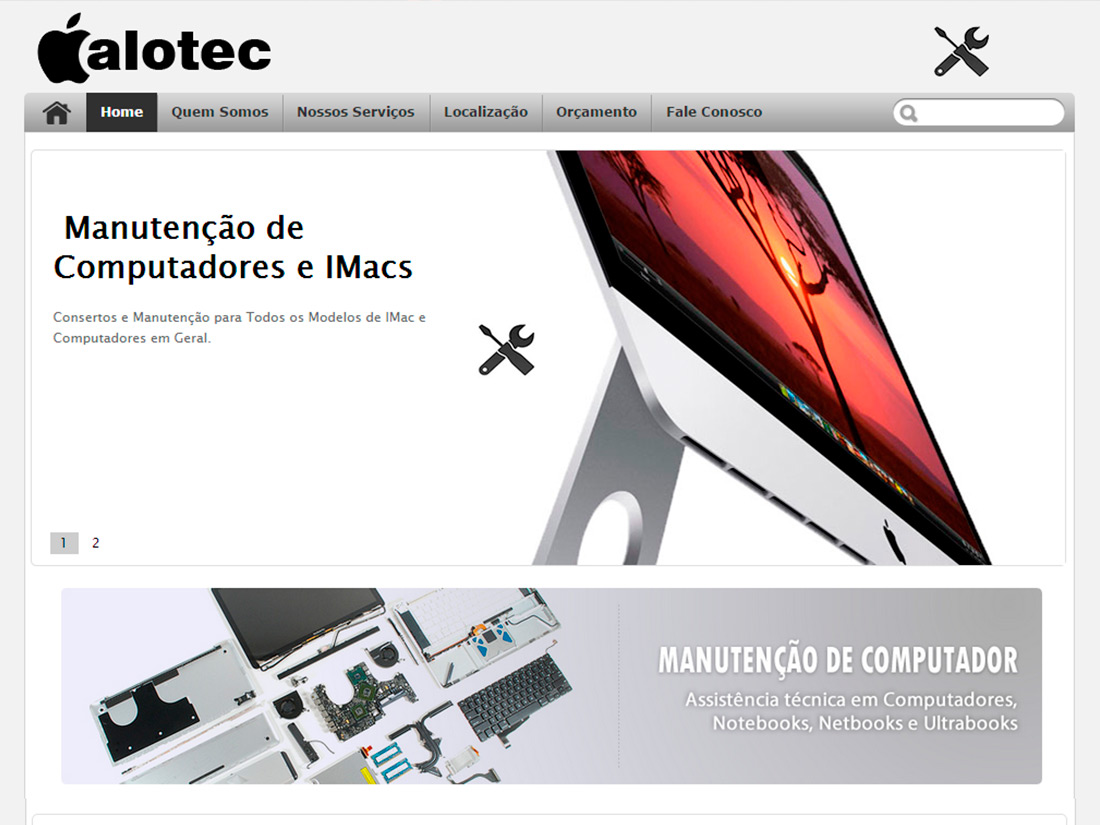Go to Nossos Serviços
Image resolution: width=1100 pixels, height=825 pixels.
(x=356, y=112)
